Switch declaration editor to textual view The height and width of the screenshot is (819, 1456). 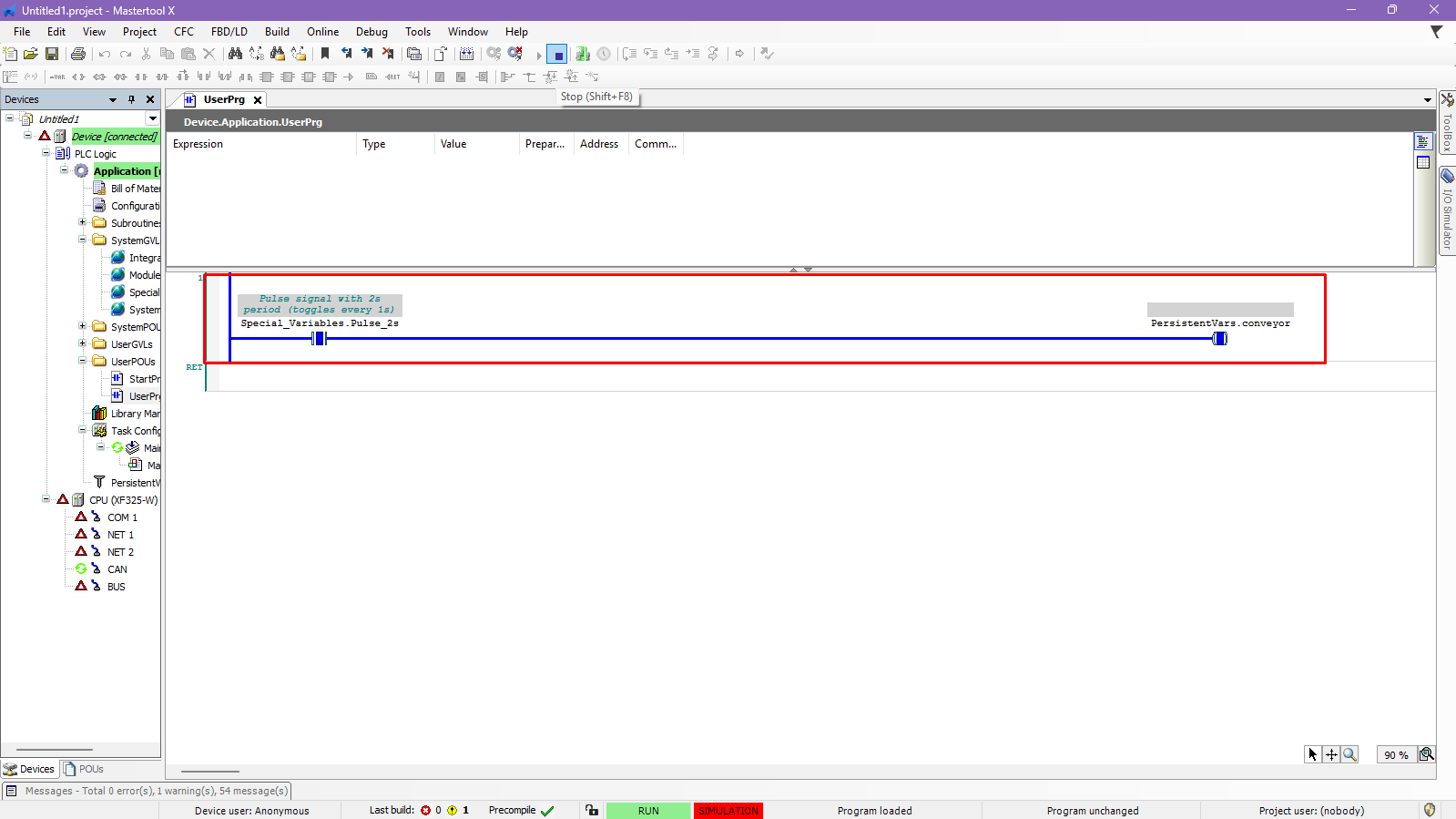1423,142
